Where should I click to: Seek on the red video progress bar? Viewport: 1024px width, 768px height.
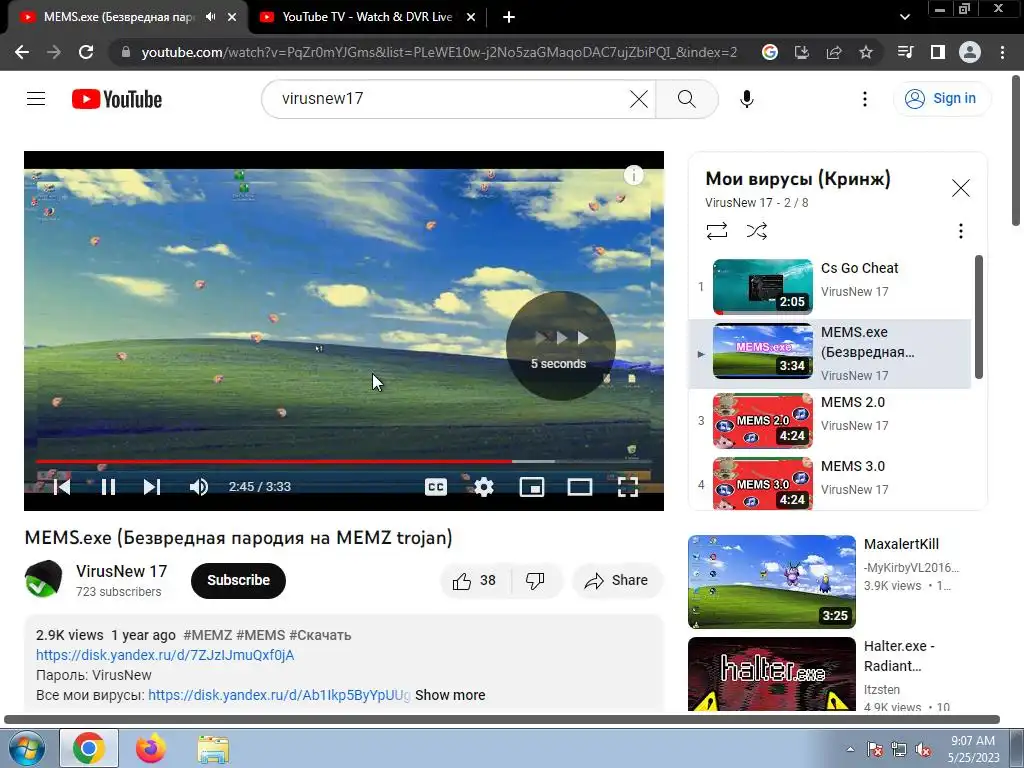pos(344,461)
